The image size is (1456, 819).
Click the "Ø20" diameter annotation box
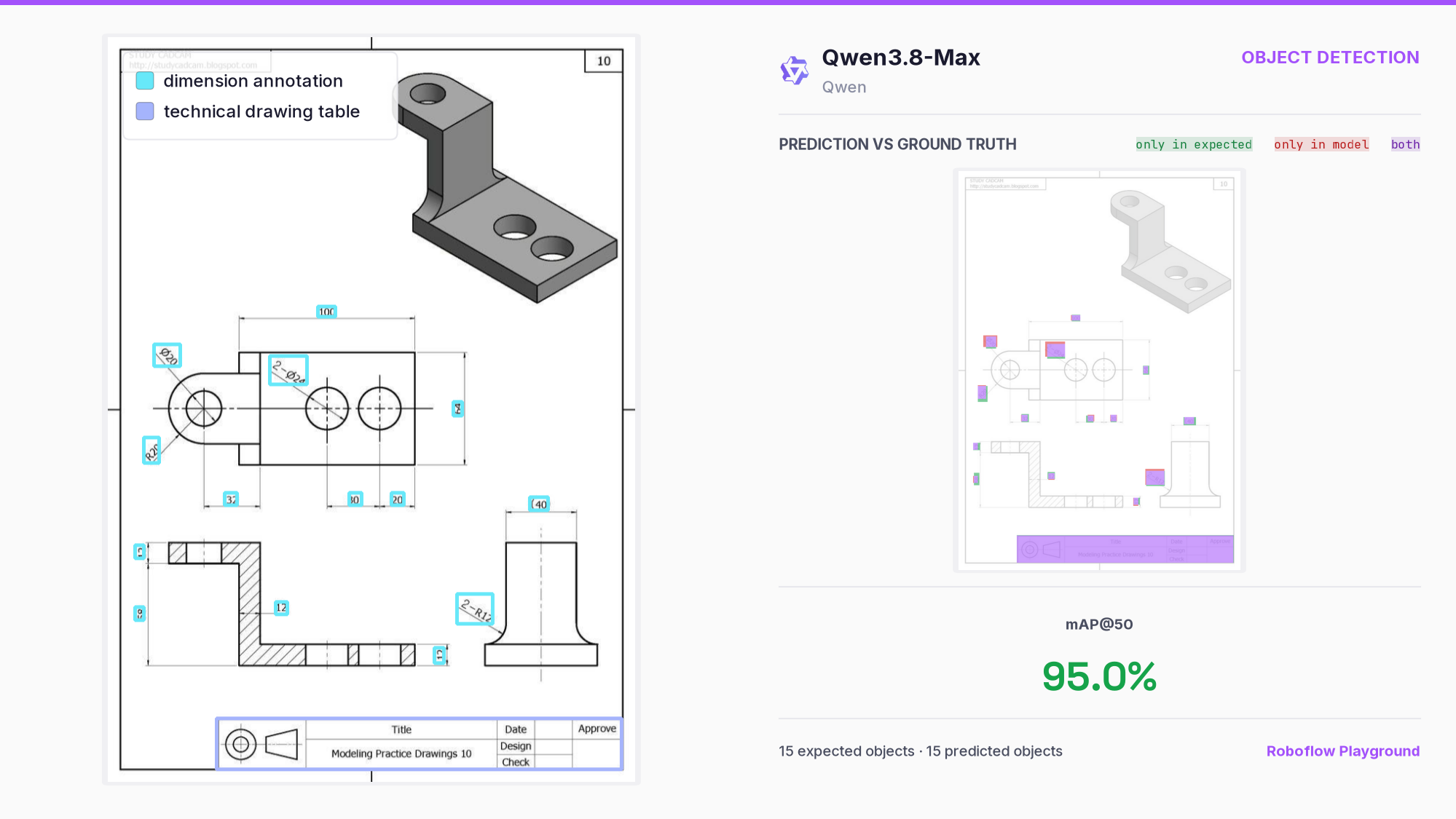pos(167,355)
